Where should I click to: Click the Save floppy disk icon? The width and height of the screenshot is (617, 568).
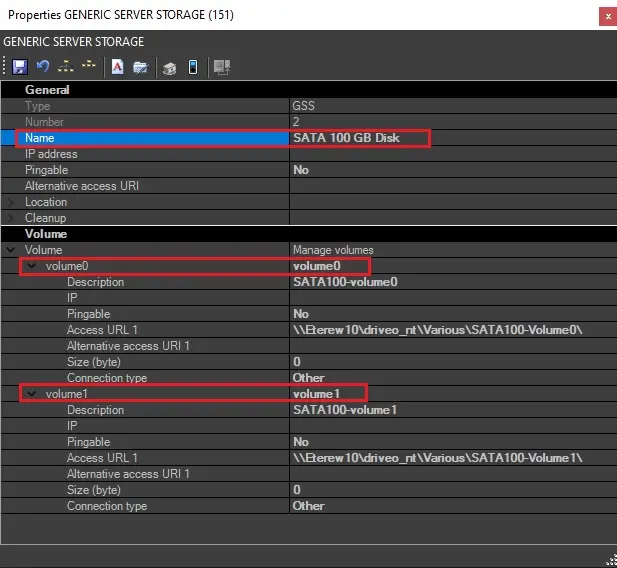[19, 67]
